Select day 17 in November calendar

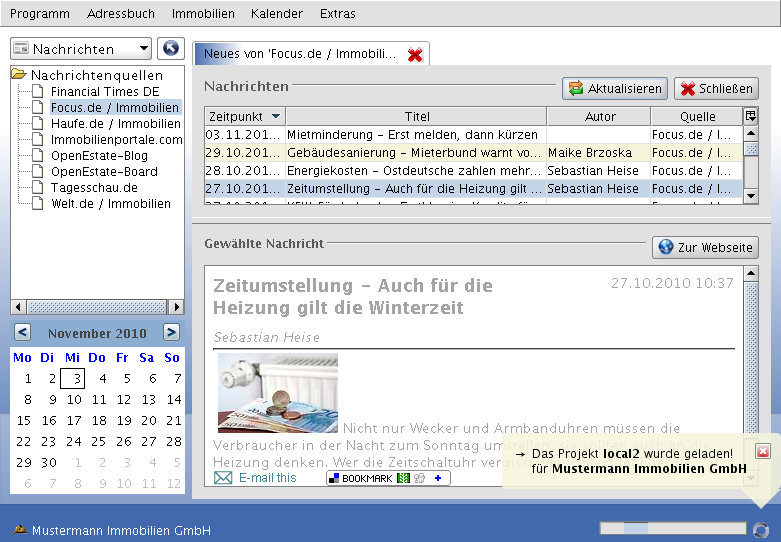pos(73,421)
